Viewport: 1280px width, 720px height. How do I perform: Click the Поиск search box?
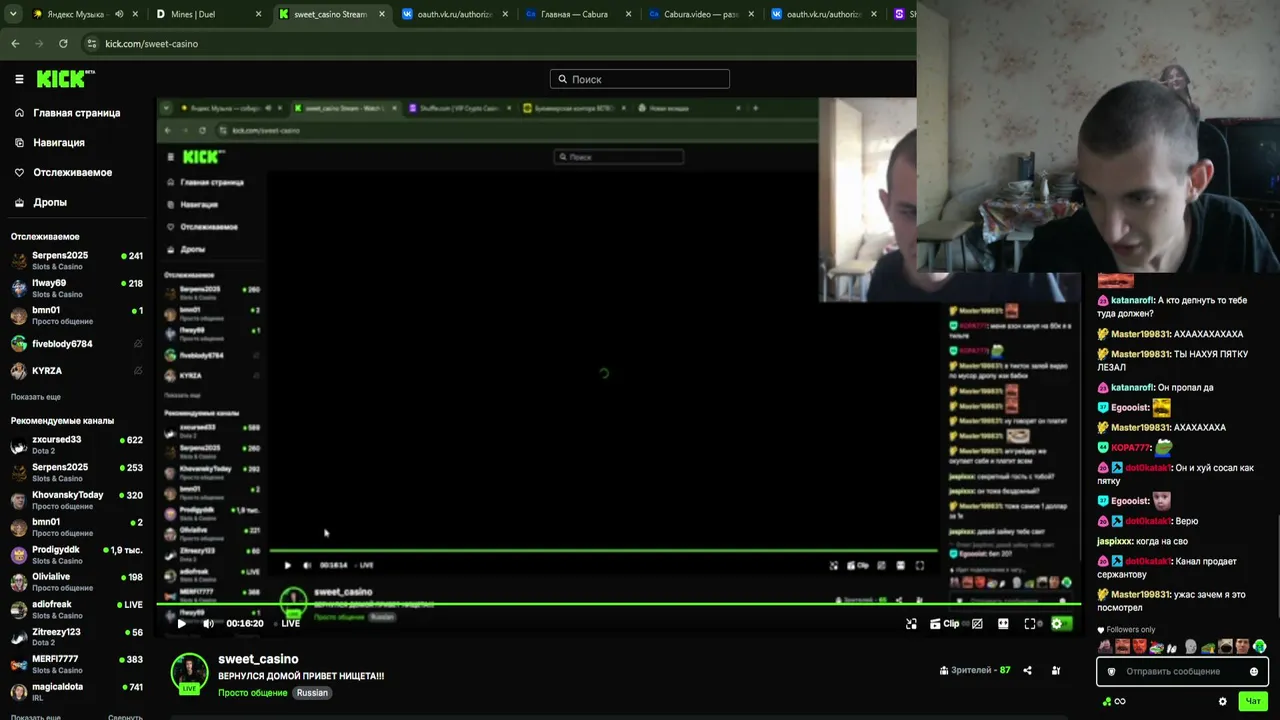pyautogui.click(x=640, y=79)
